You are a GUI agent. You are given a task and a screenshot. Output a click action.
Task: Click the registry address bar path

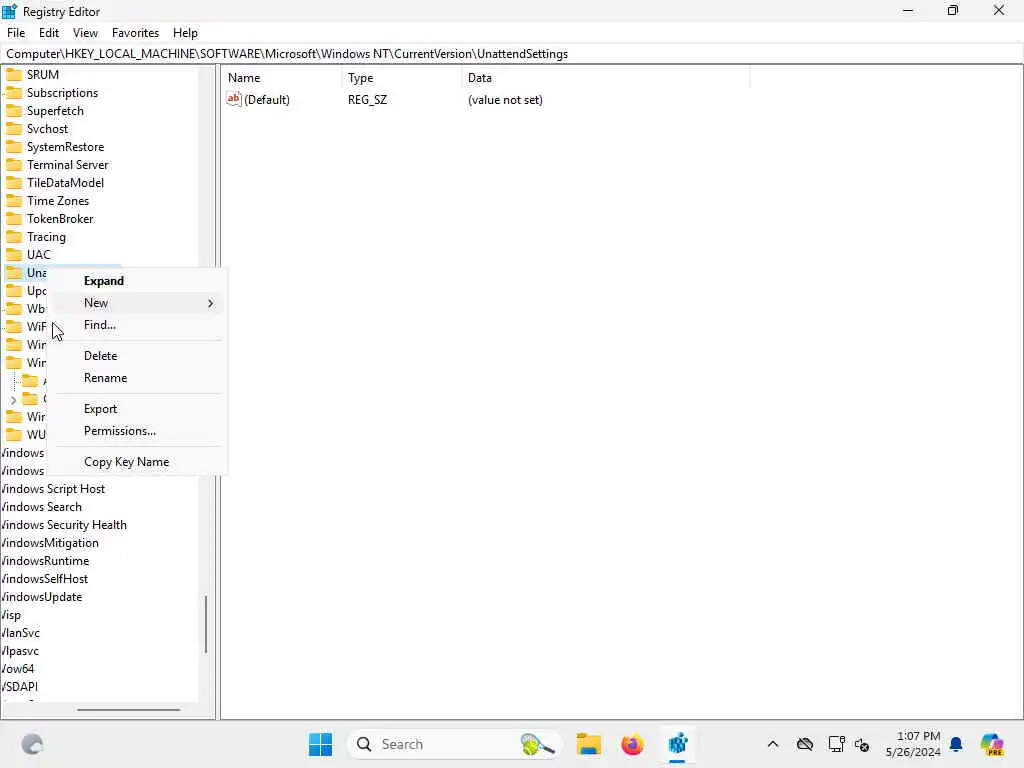[x=287, y=54]
